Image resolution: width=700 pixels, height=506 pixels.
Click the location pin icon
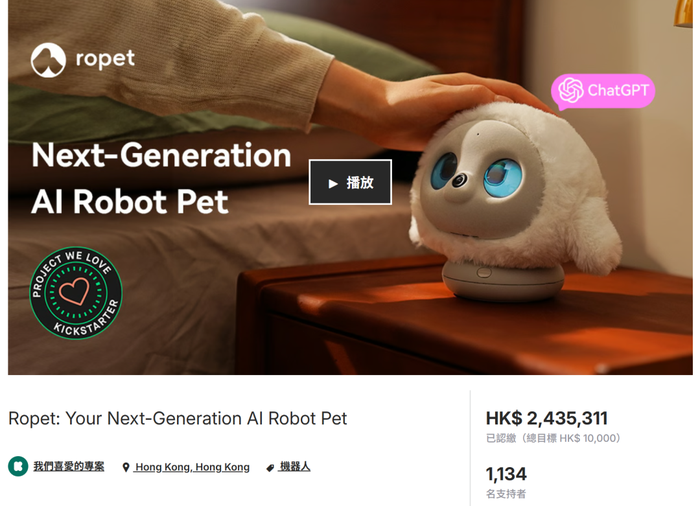tap(126, 468)
